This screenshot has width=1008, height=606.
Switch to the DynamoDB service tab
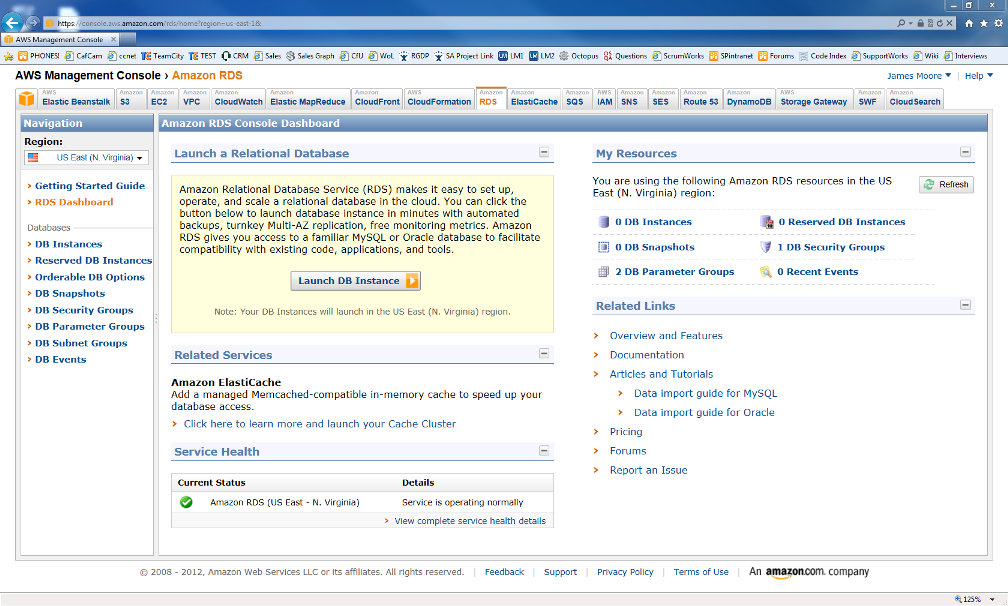[x=749, y=99]
